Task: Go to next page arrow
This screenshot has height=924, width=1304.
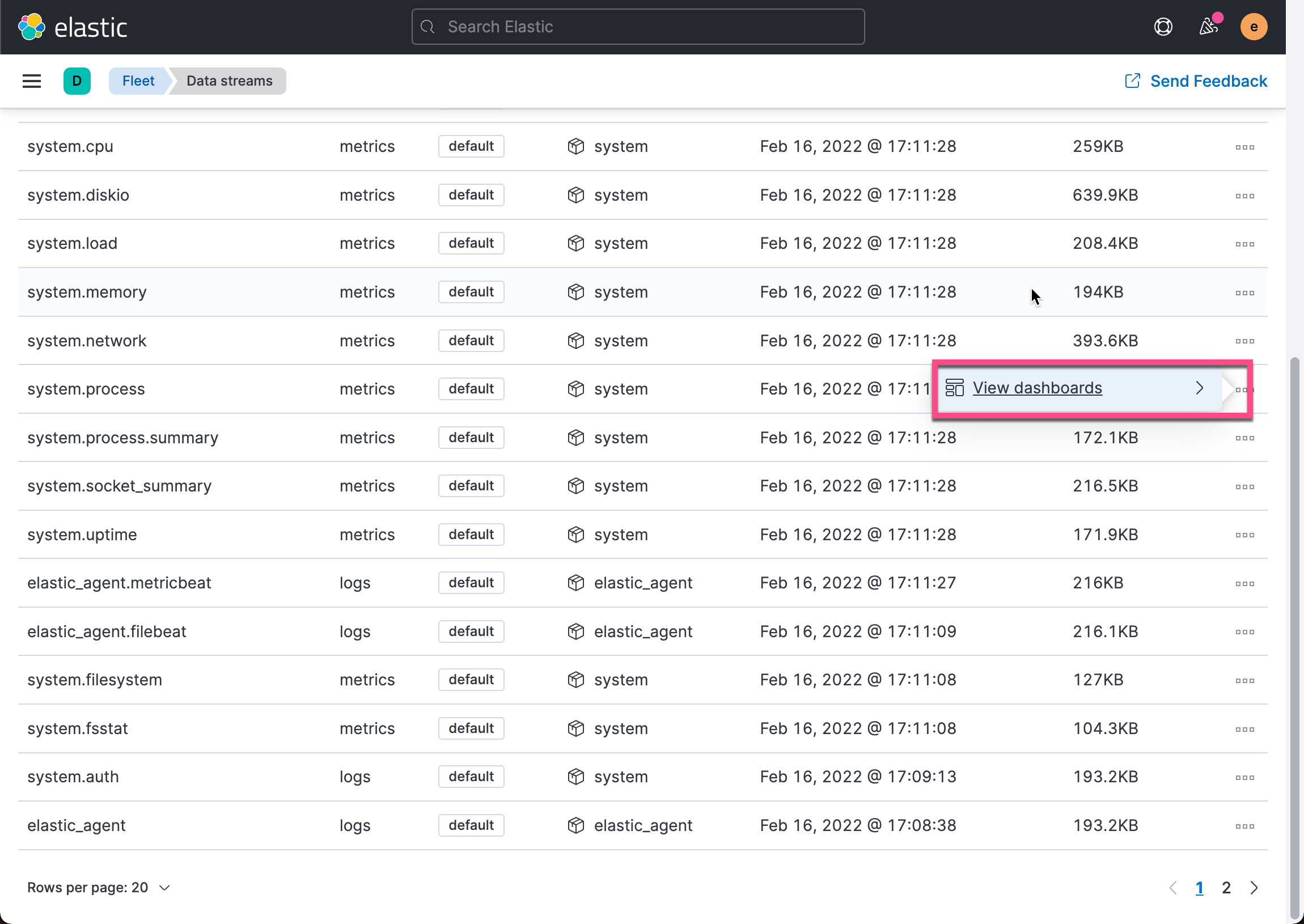Action: (1254, 888)
